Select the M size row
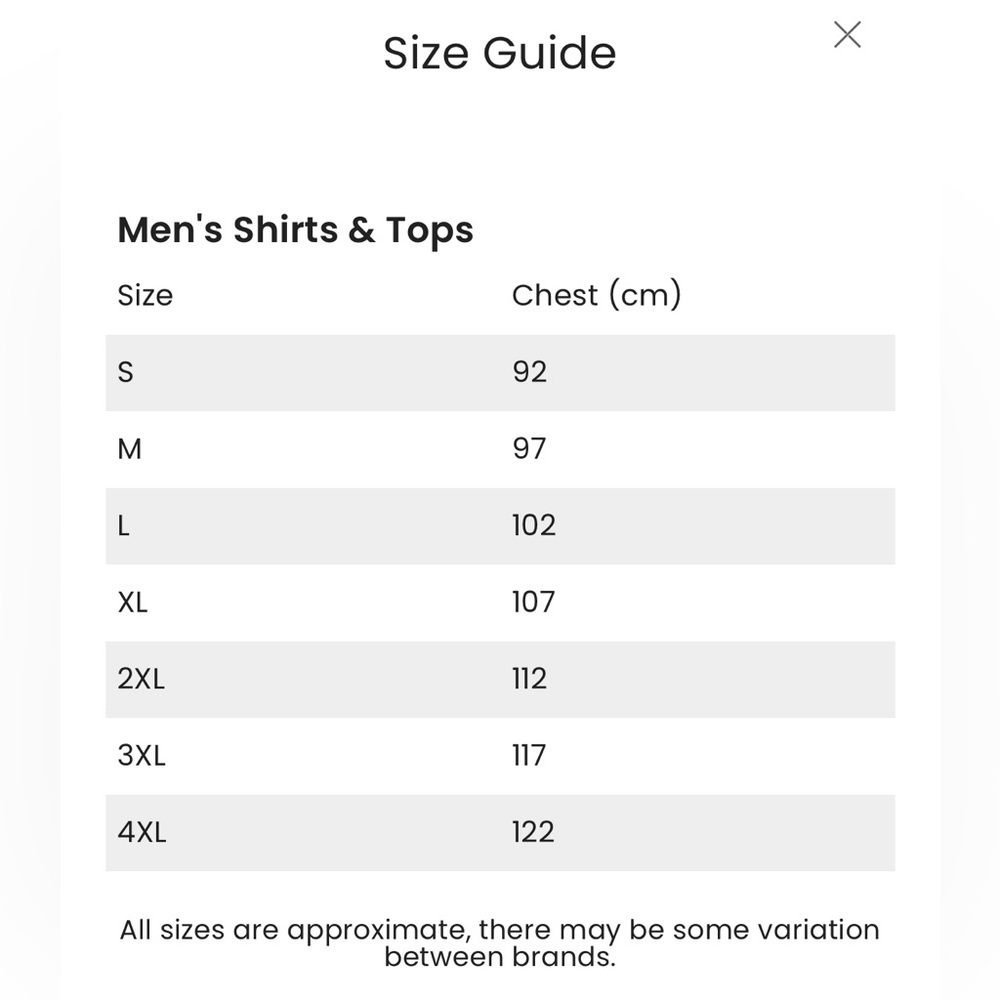The width and height of the screenshot is (1000, 1000). coord(500,450)
